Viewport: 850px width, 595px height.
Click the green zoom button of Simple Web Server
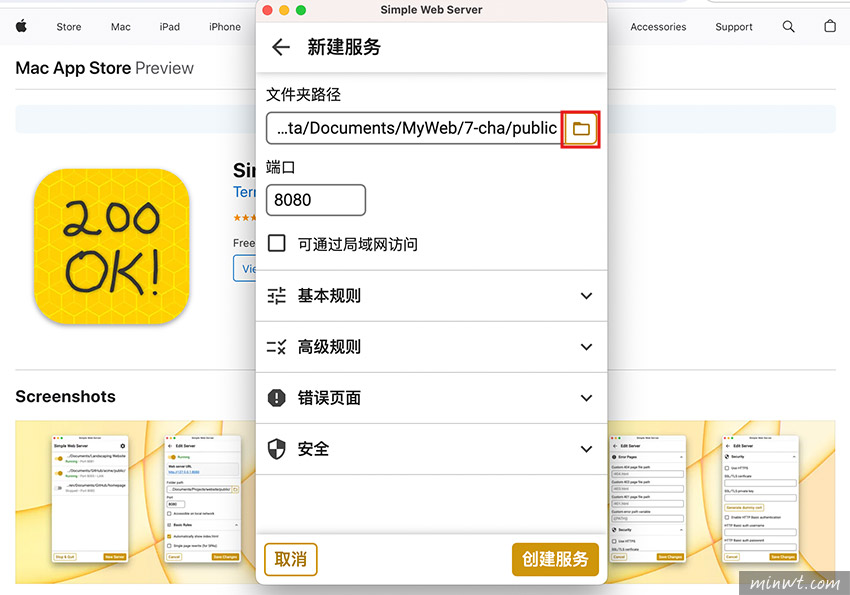point(301,10)
